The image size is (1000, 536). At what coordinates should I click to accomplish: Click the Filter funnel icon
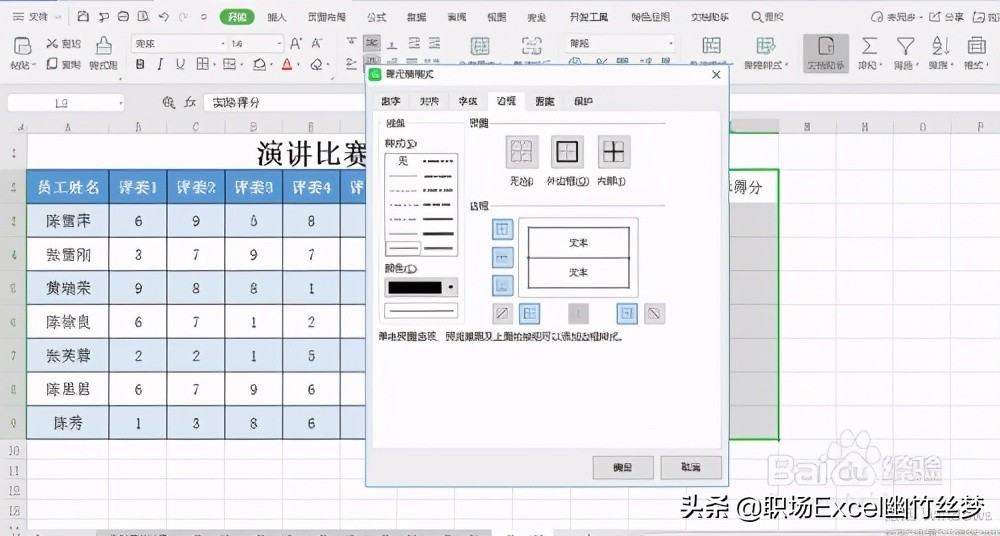[904, 46]
